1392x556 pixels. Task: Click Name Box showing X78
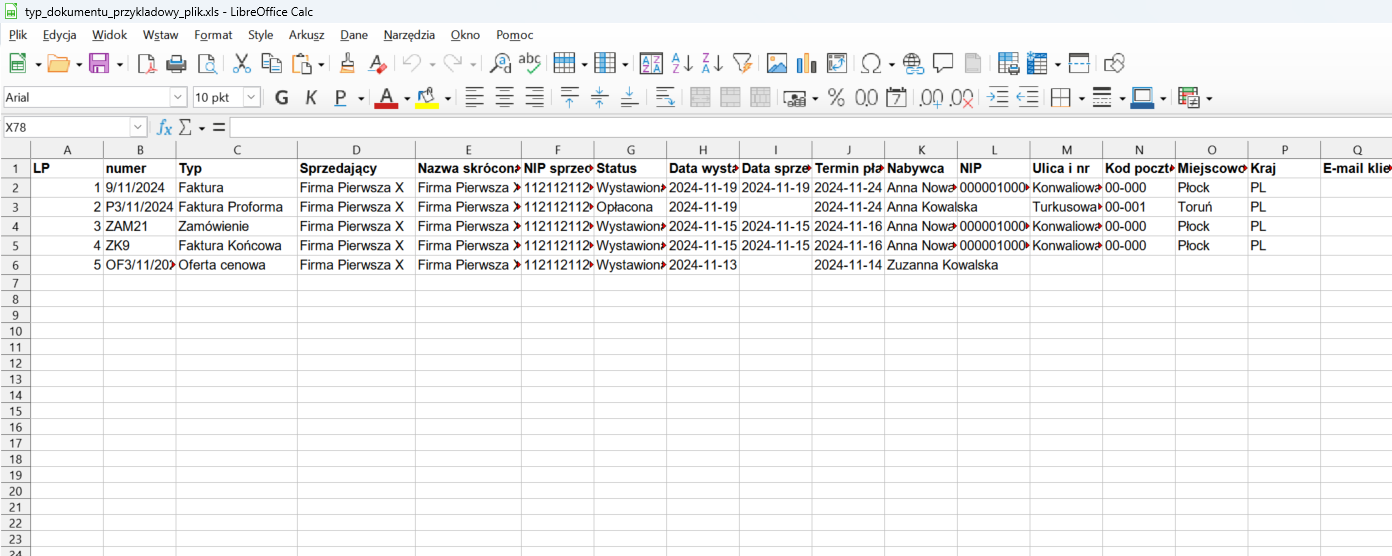66,128
